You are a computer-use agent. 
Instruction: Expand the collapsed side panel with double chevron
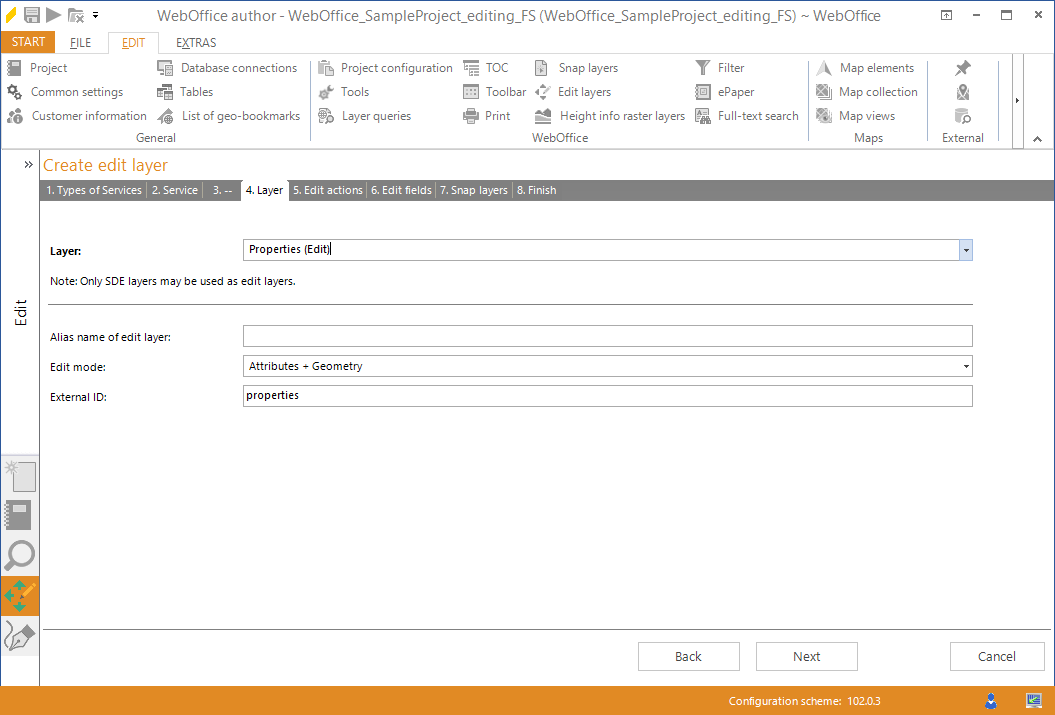pyautogui.click(x=29, y=164)
